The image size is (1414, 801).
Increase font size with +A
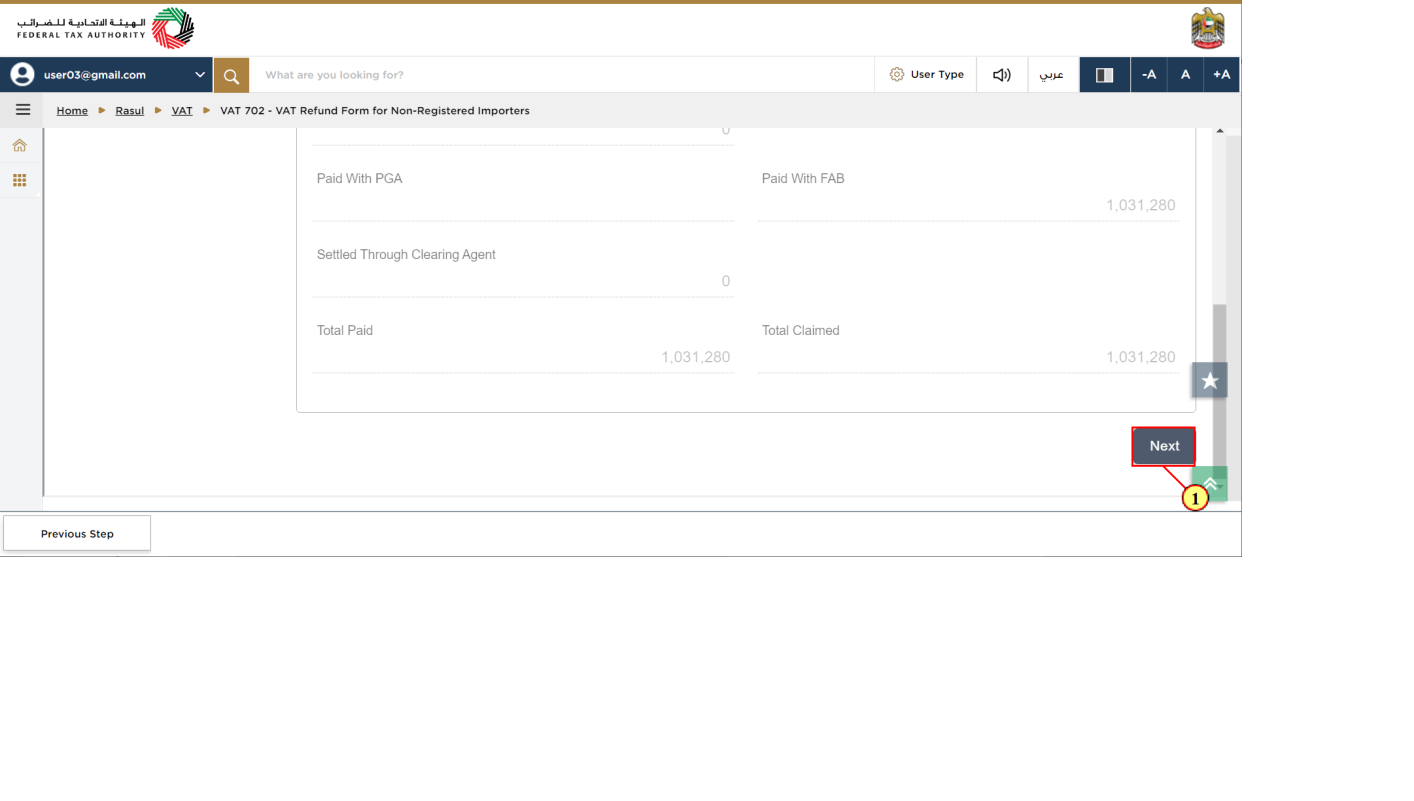[x=1221, y=75]
